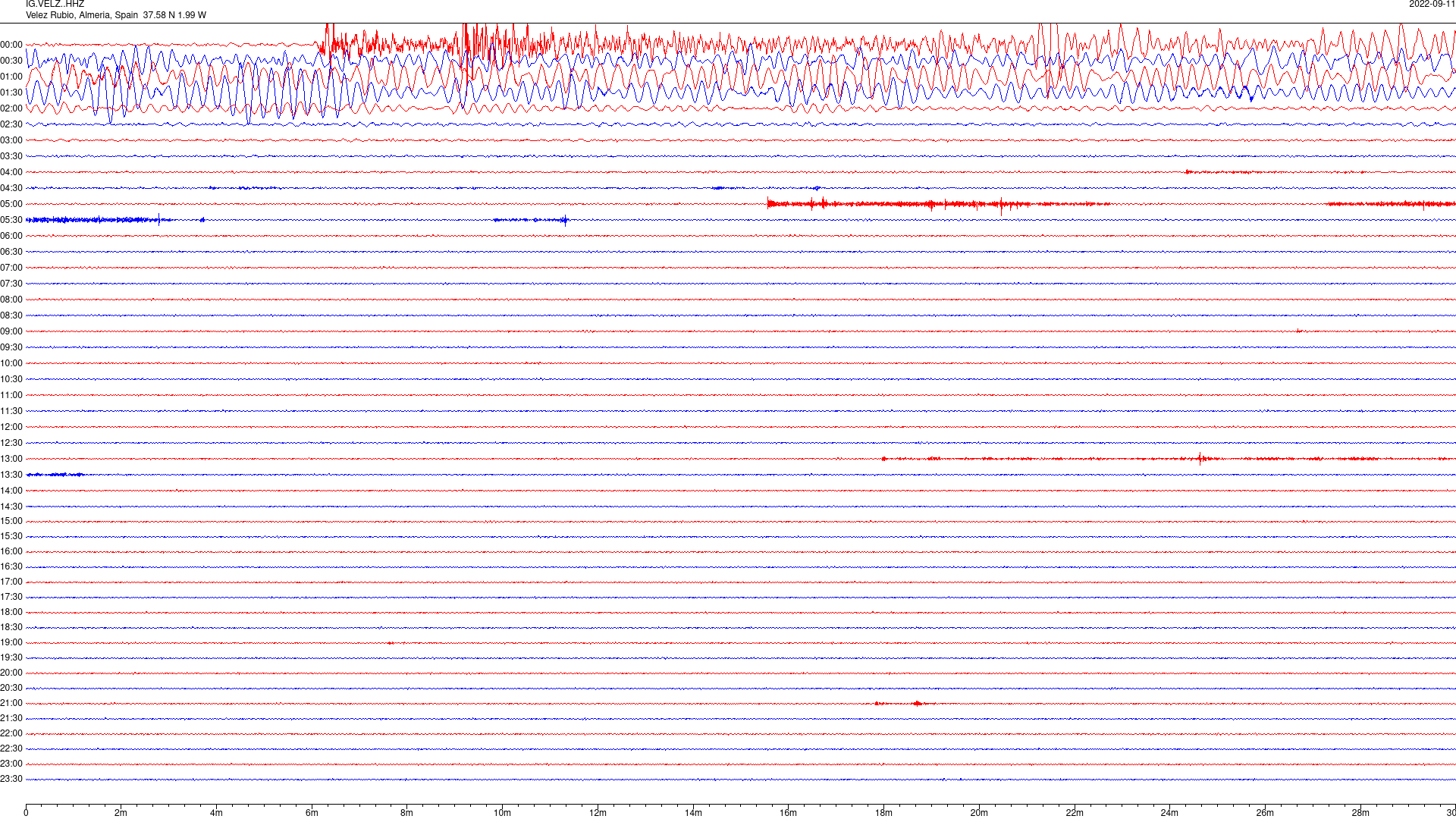Click the 14m axis tick label
1456x819 pixels.
pyautogui.click(x=693, y=813)
